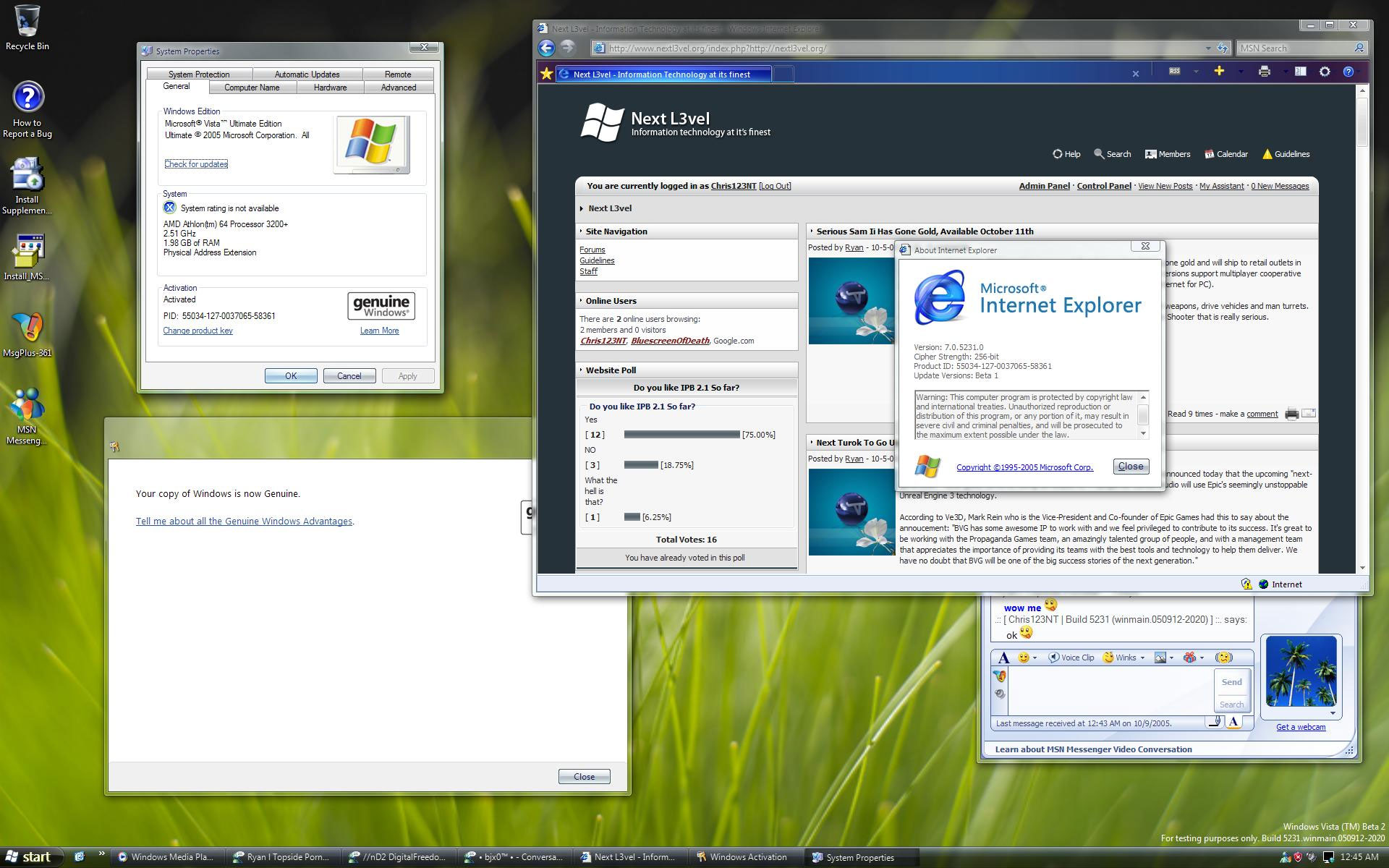
Task: Close the About Internet Explorer dialog via Close button
Action: pos(1130,467)
